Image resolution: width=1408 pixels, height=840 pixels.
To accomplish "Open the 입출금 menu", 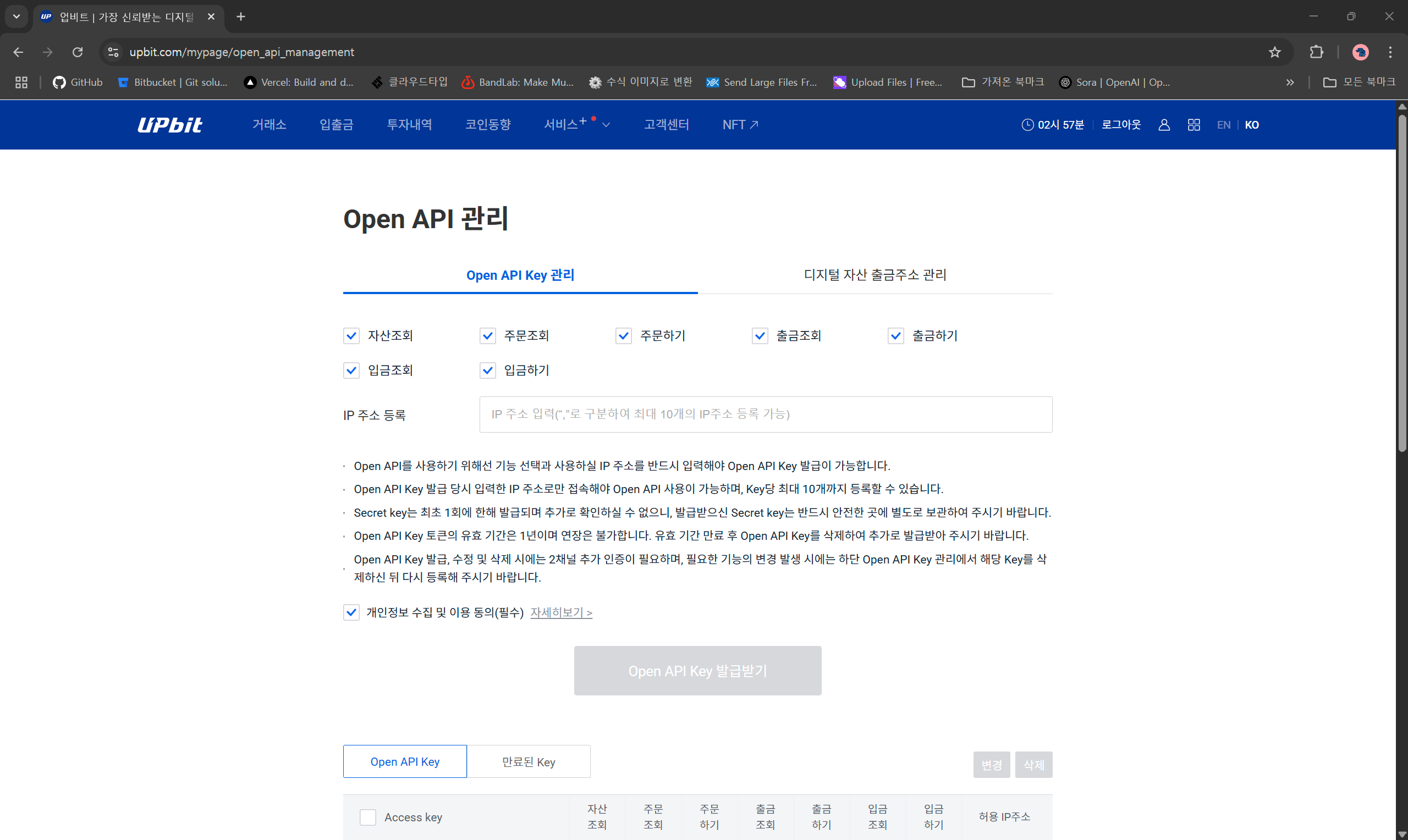I will coord(336,125).
